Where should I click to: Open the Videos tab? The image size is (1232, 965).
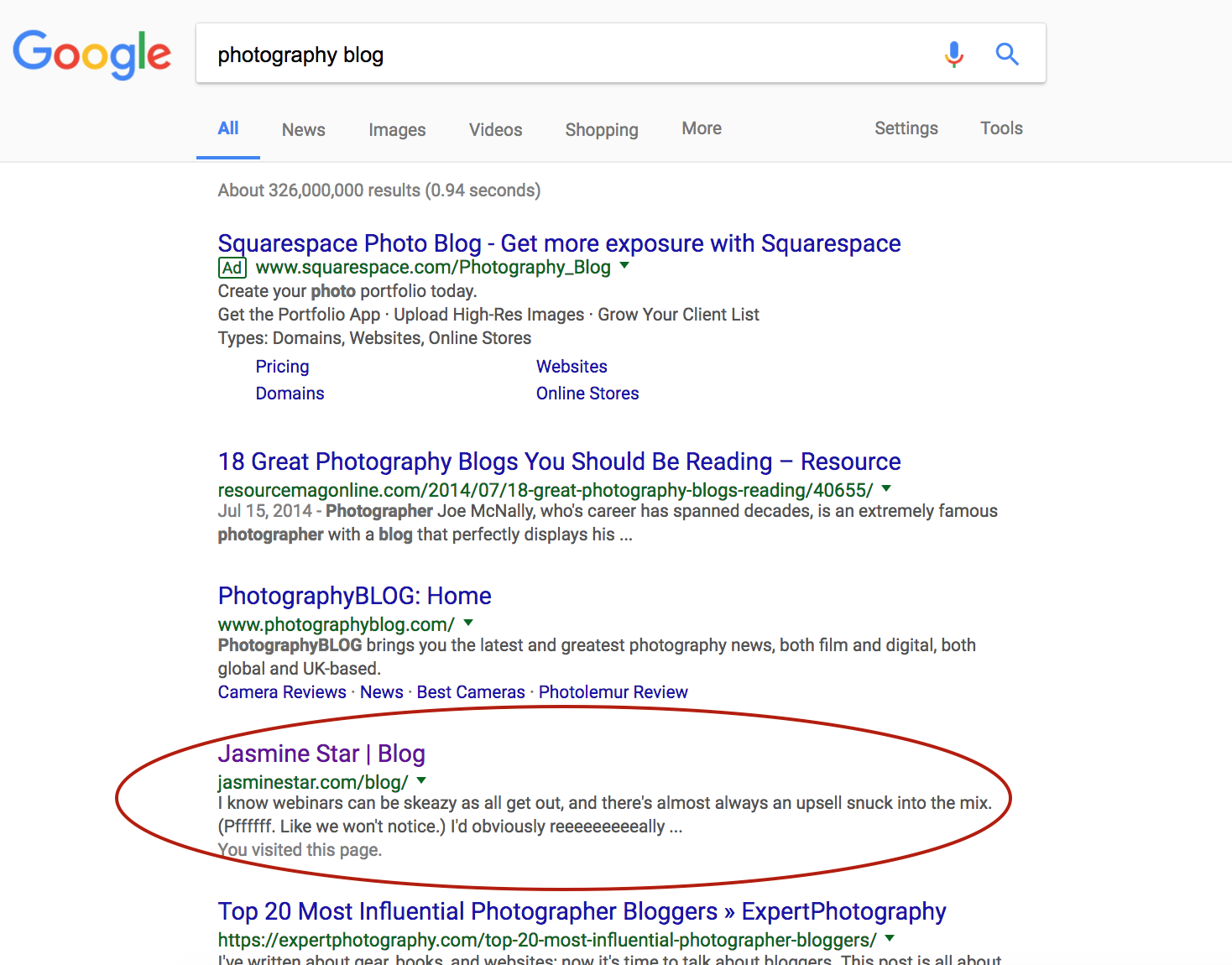(495, 130)
